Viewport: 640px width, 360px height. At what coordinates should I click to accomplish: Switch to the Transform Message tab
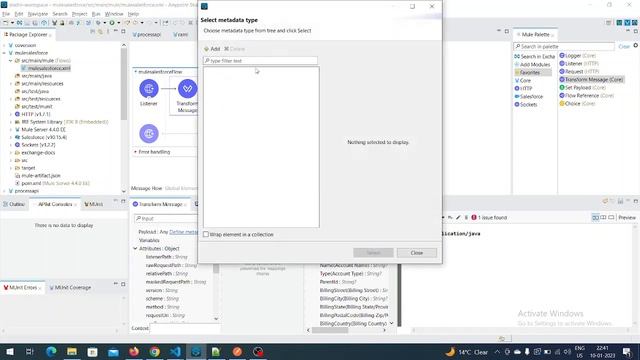[x=160, y=204]
